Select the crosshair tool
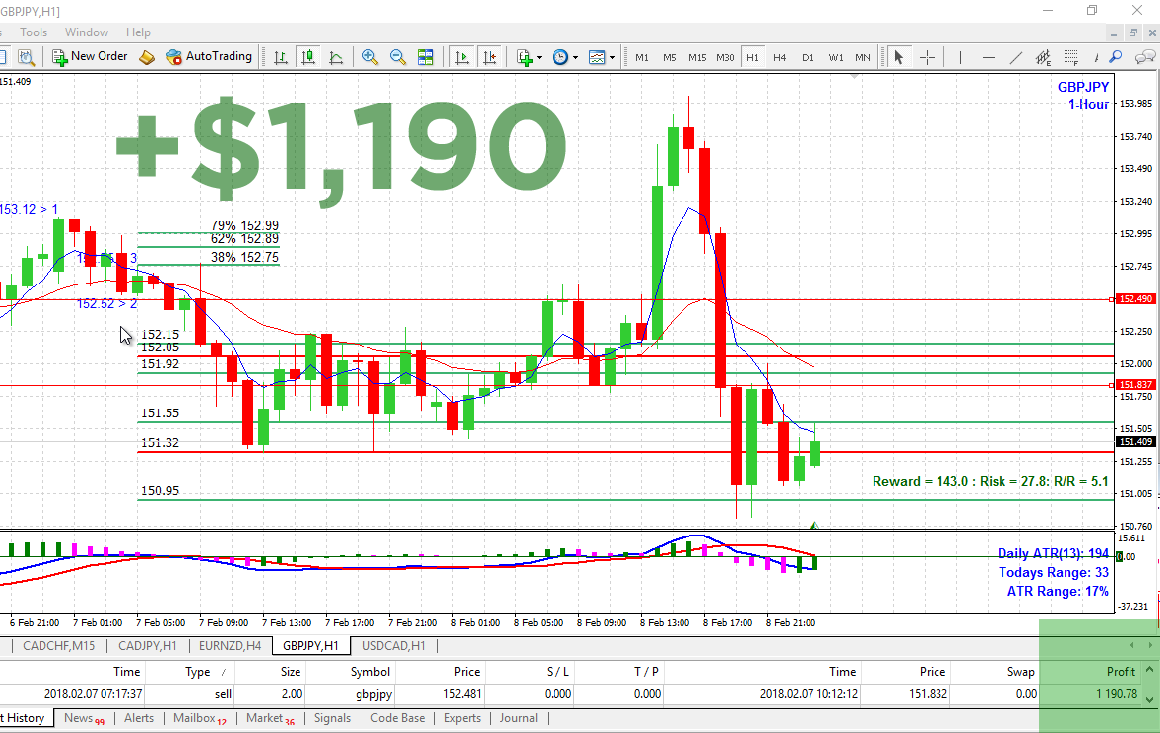 (x=927, y=57)
